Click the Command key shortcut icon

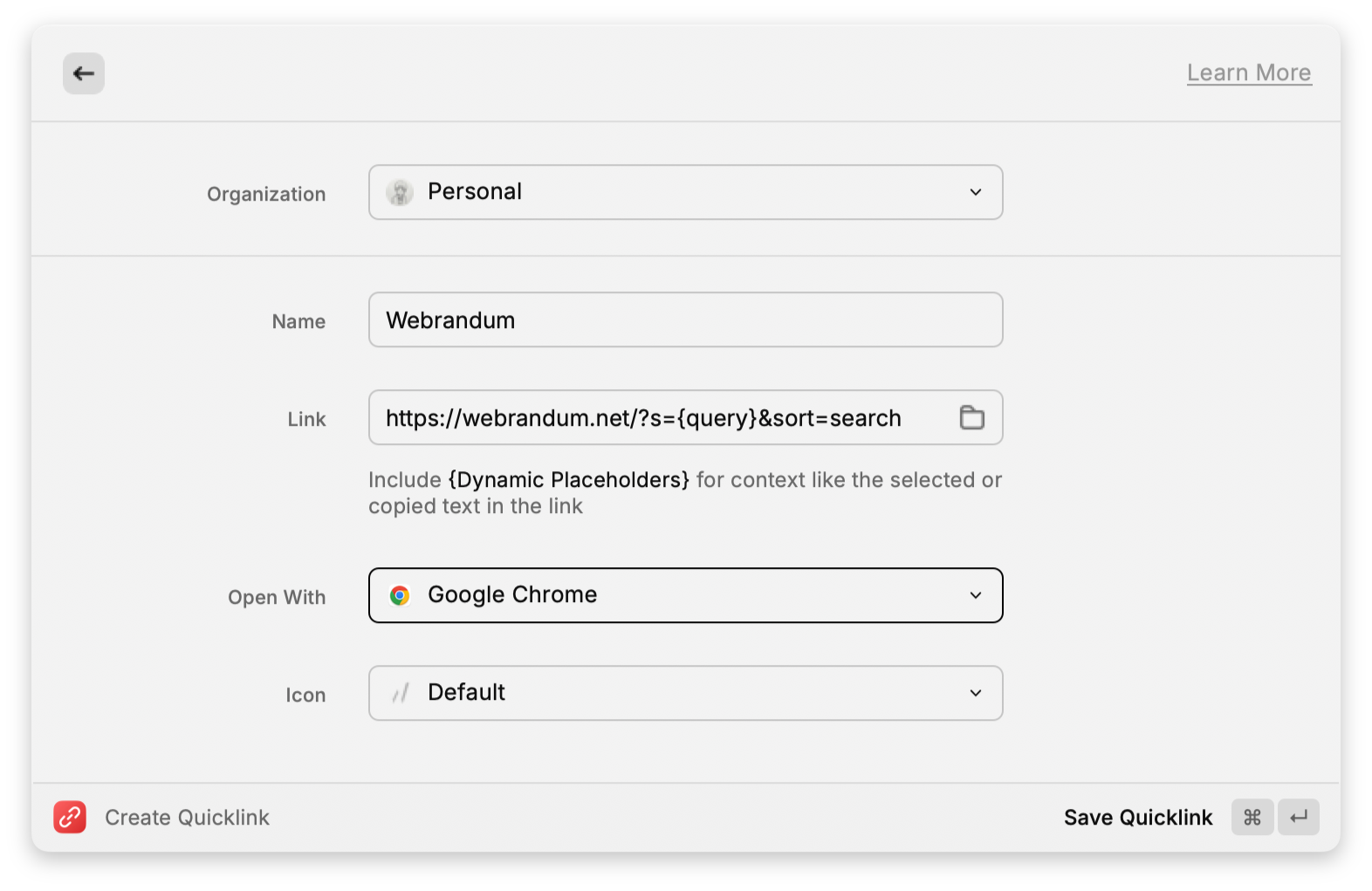point(1252,818)
